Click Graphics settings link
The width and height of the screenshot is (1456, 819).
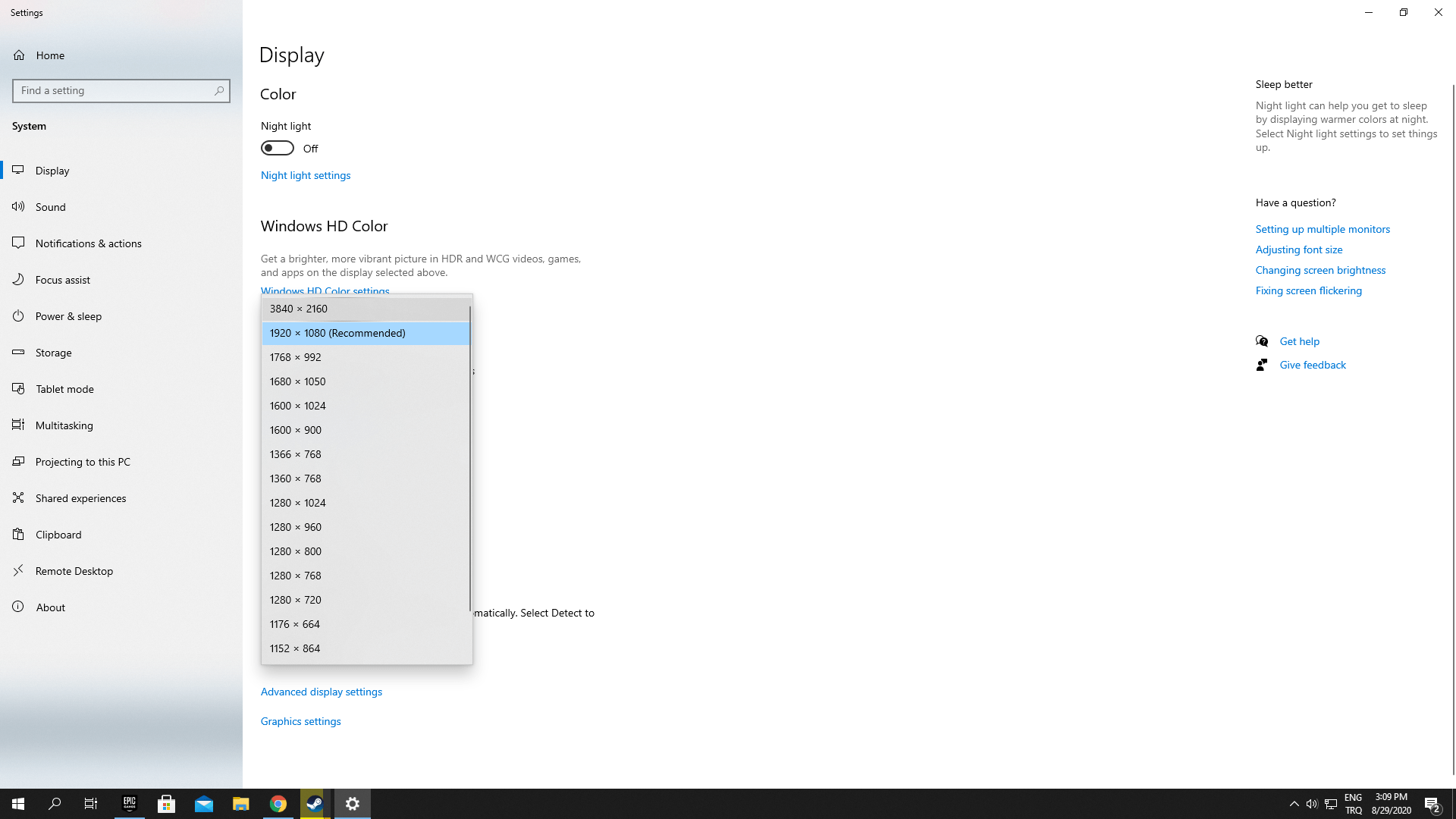click(301, 721)
